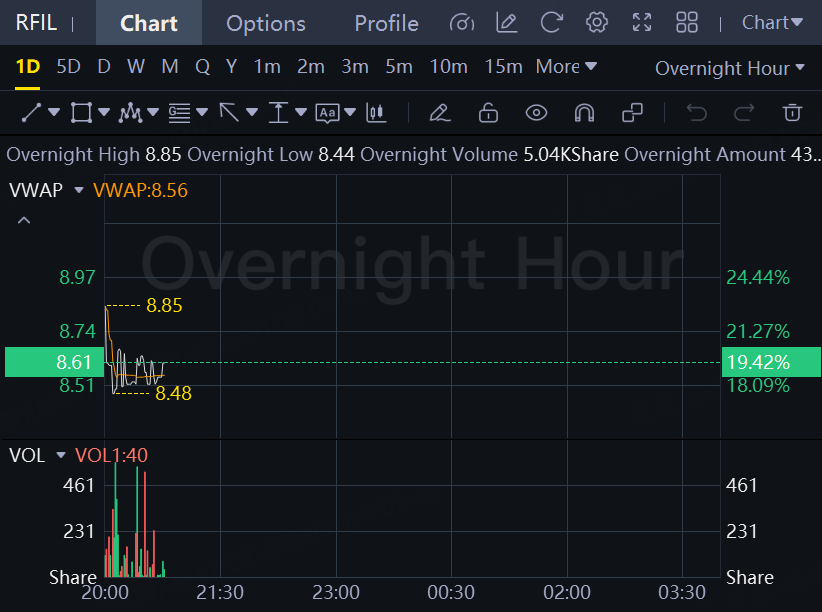The height and width of the screenshot is (612, 822).
Task: Click the trash icon to delete drawings
Action: coord(792,112)
